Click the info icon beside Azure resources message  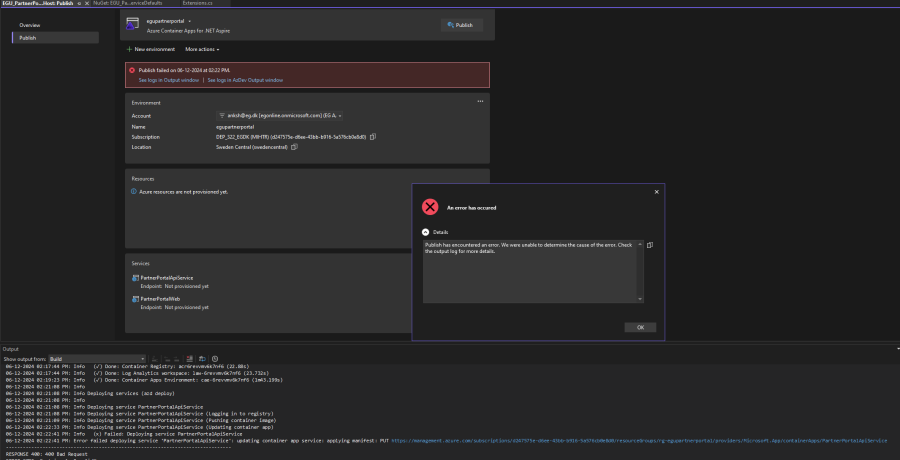[x=134, y=192]
